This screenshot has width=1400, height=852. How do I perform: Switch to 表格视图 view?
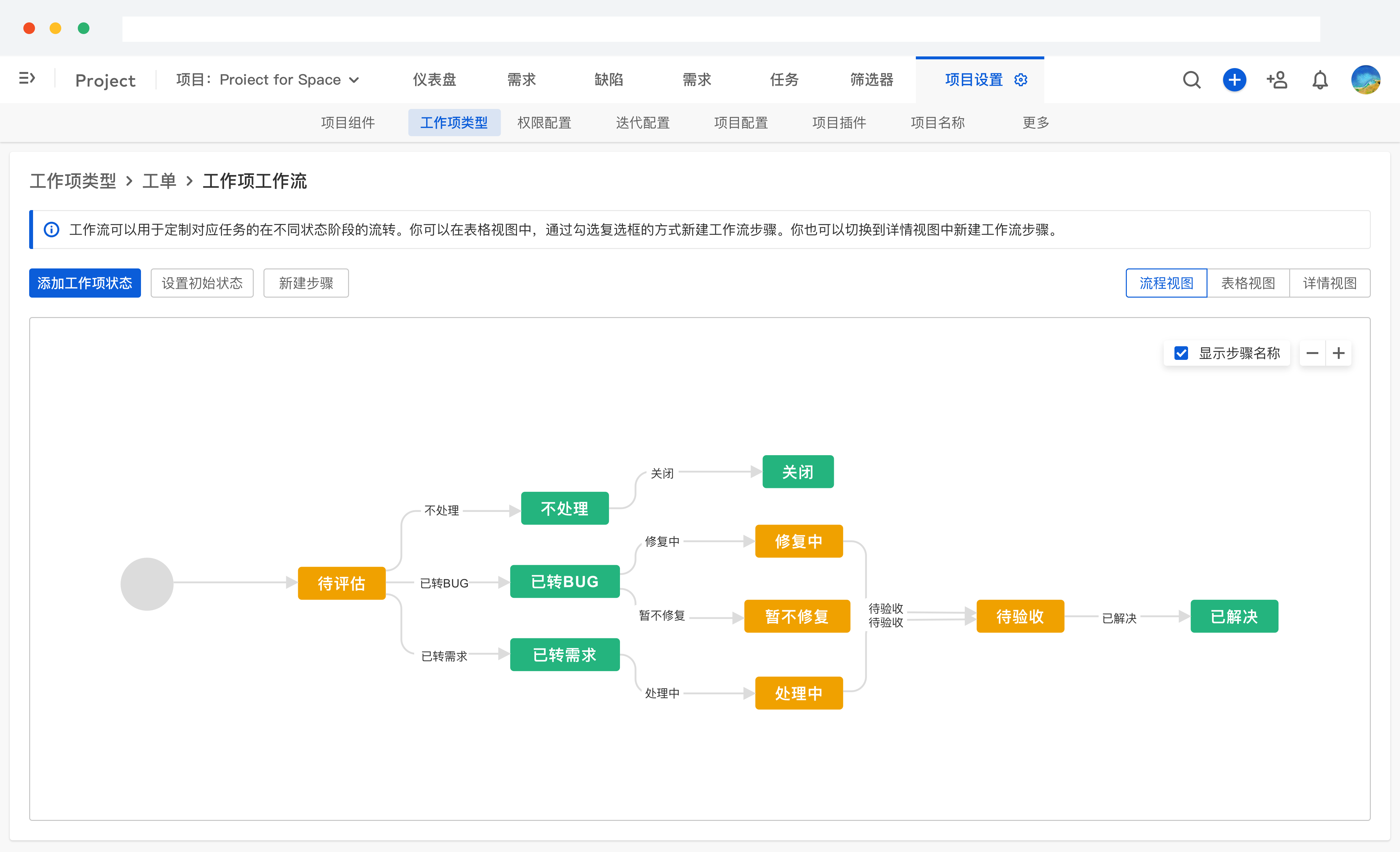click(1248, 283)
